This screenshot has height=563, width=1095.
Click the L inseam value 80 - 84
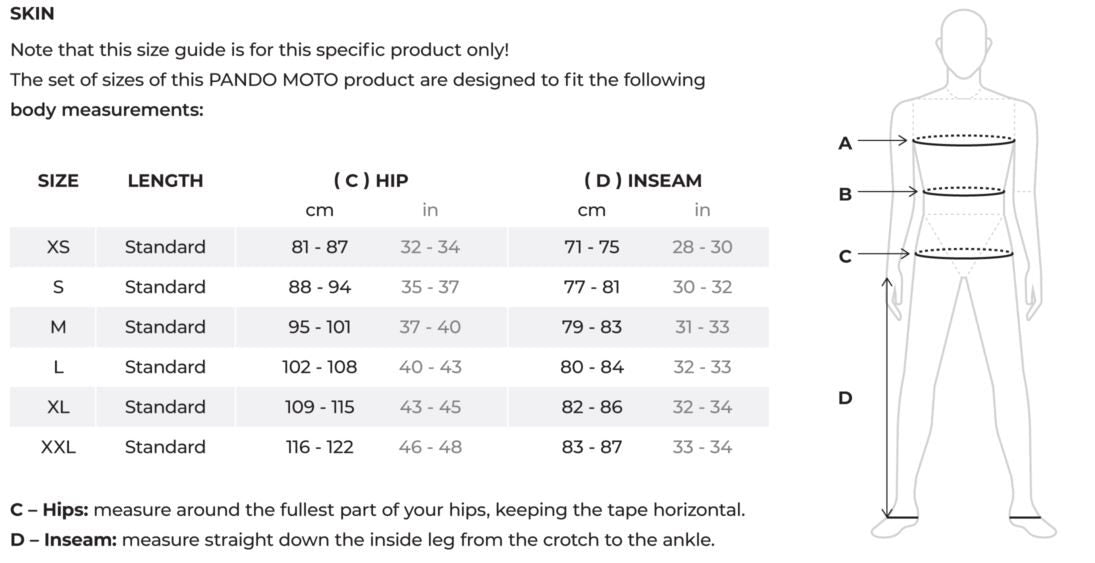(x=592, y=367)
